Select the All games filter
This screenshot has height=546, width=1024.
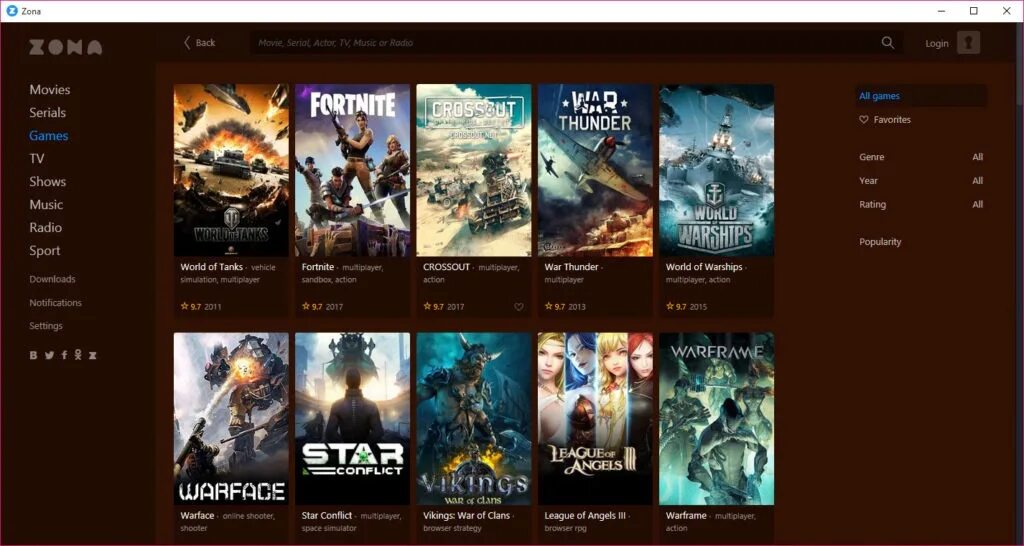click(921, 96)
